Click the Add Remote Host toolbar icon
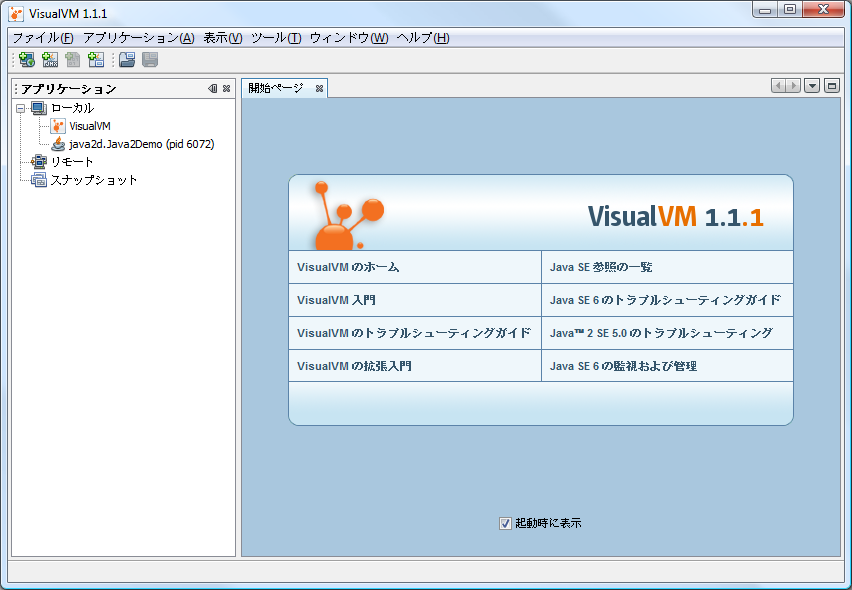The height and width of the screenshot is (590, 852). click(26, 60)
